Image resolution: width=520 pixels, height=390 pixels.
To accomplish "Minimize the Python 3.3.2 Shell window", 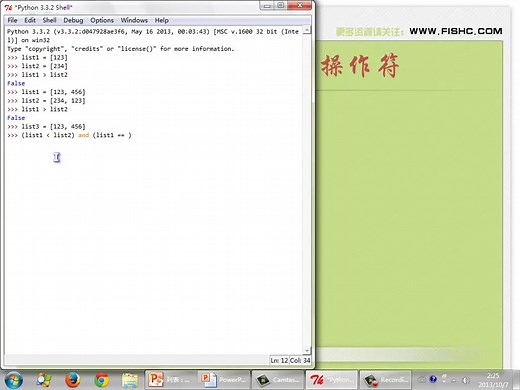I will pos(267,5).
